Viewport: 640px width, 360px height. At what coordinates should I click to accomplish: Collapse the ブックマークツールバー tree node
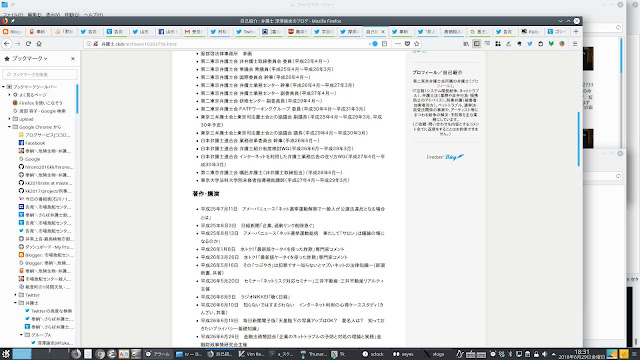[x=4, y=87]
